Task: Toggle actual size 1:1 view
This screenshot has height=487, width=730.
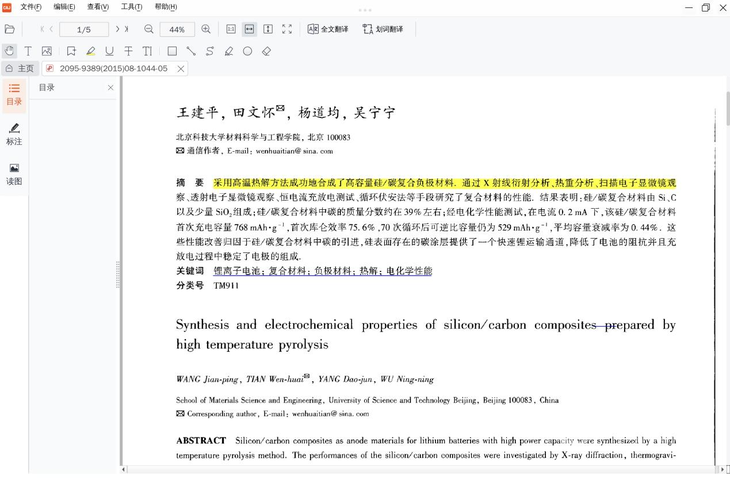Action: [x=231, y=30]
